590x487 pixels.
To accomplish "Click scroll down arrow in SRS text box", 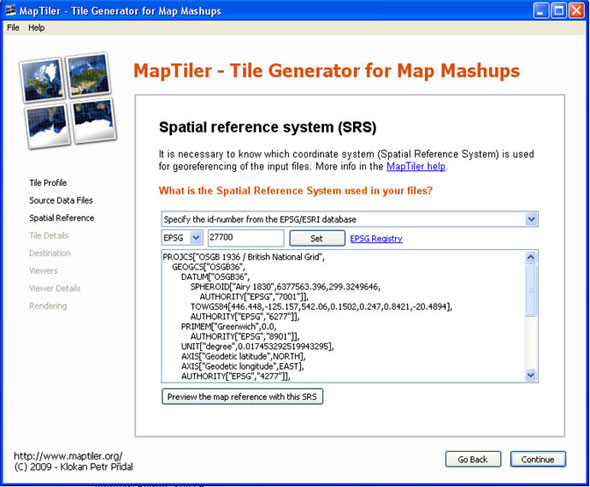I will (531, 375).
